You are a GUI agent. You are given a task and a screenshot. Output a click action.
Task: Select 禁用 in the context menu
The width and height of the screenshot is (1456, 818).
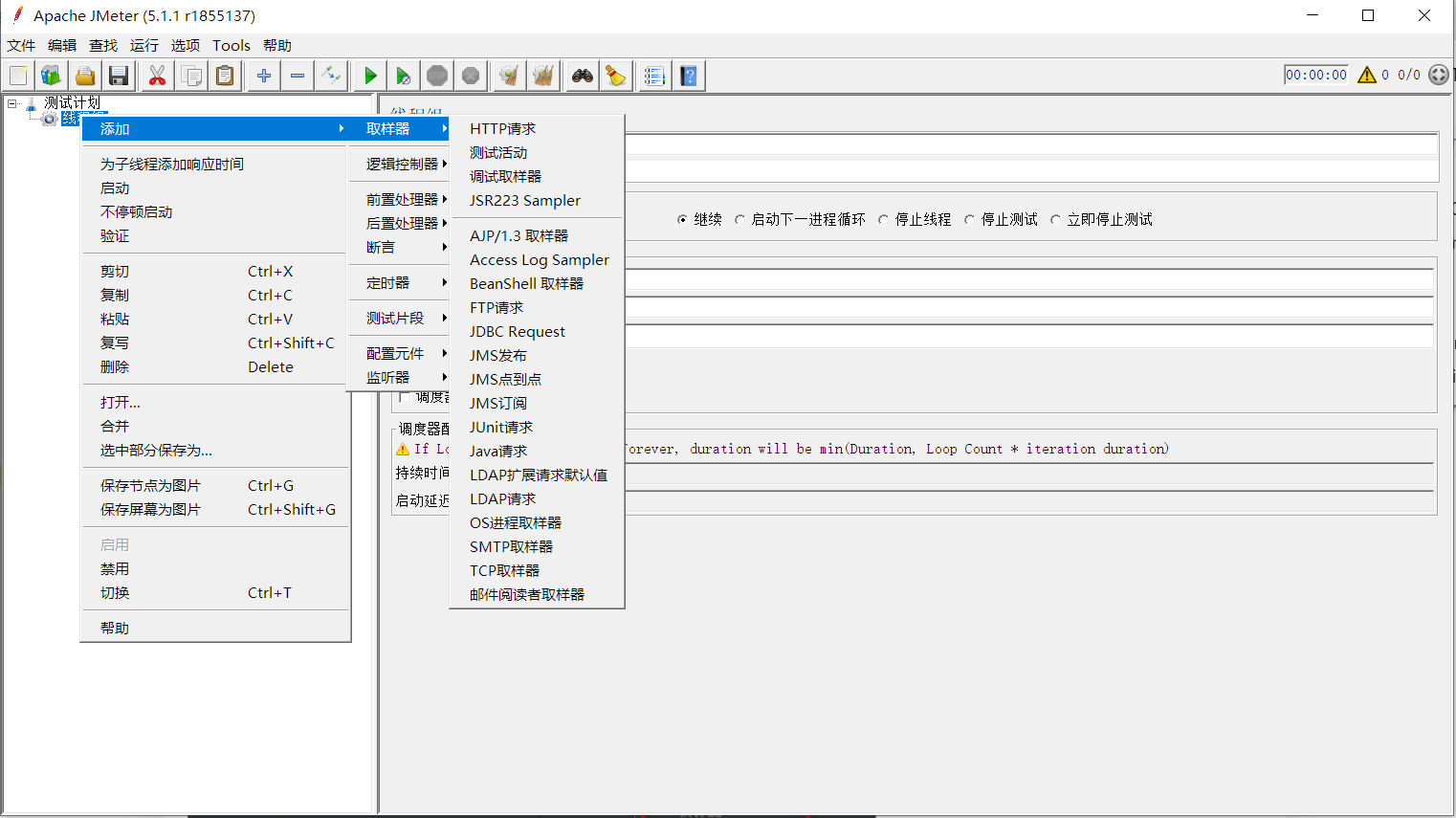pyautogui.click(x=216, y=568)
